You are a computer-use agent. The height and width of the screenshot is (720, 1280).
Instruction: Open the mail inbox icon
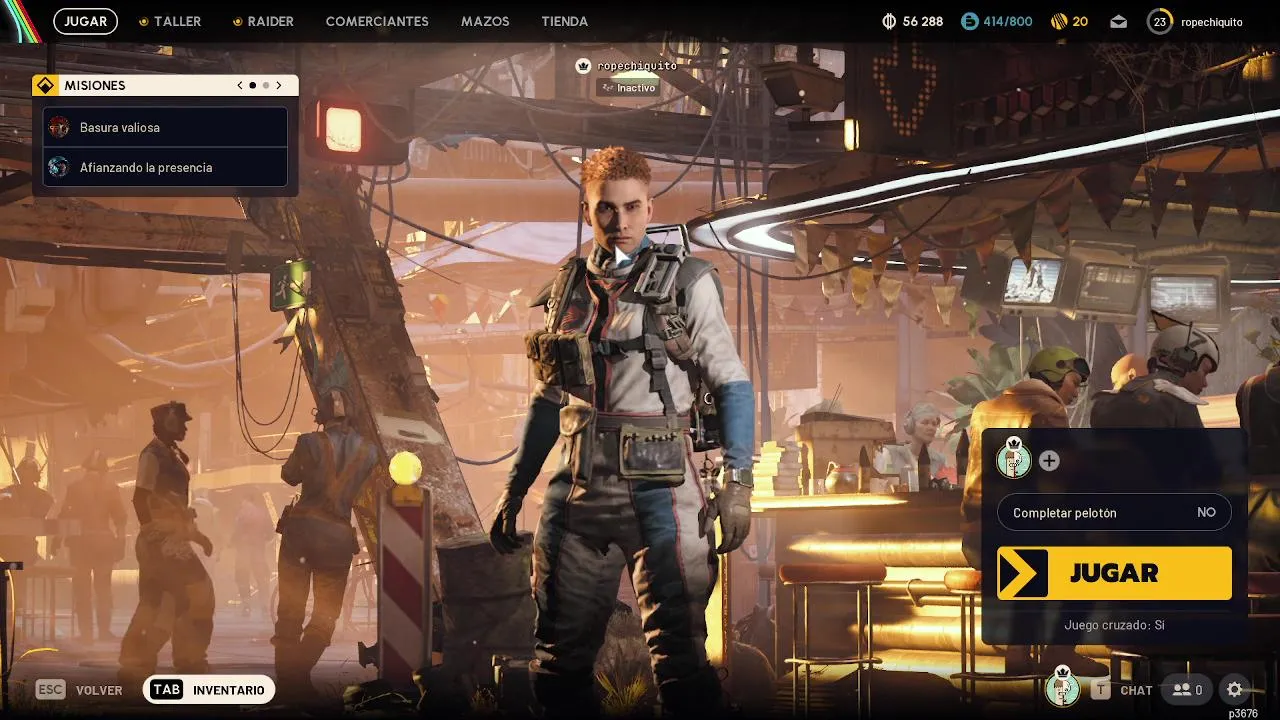[x=1118, y=21]
